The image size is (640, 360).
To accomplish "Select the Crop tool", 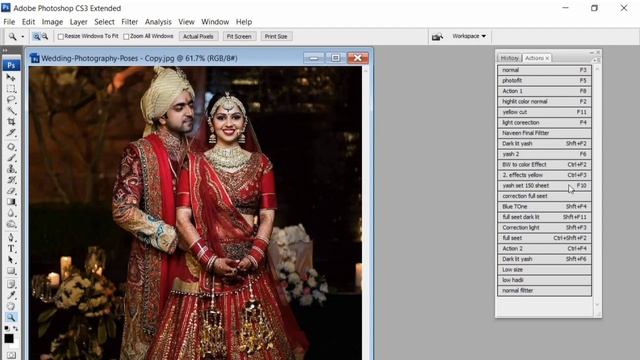I will coord(11,122).
